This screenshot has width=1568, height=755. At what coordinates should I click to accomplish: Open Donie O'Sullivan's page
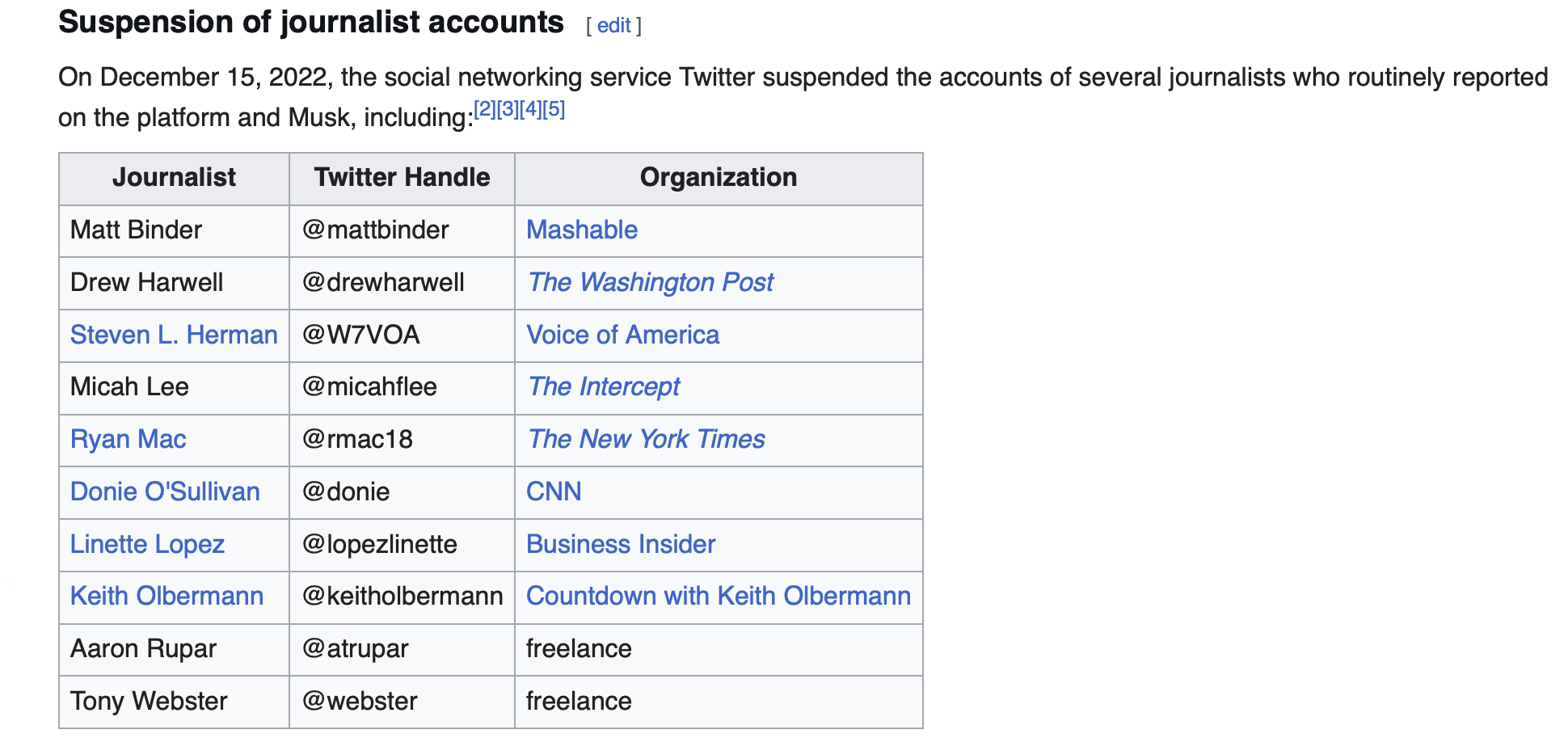pyautogui.click(x=165, y=491)
